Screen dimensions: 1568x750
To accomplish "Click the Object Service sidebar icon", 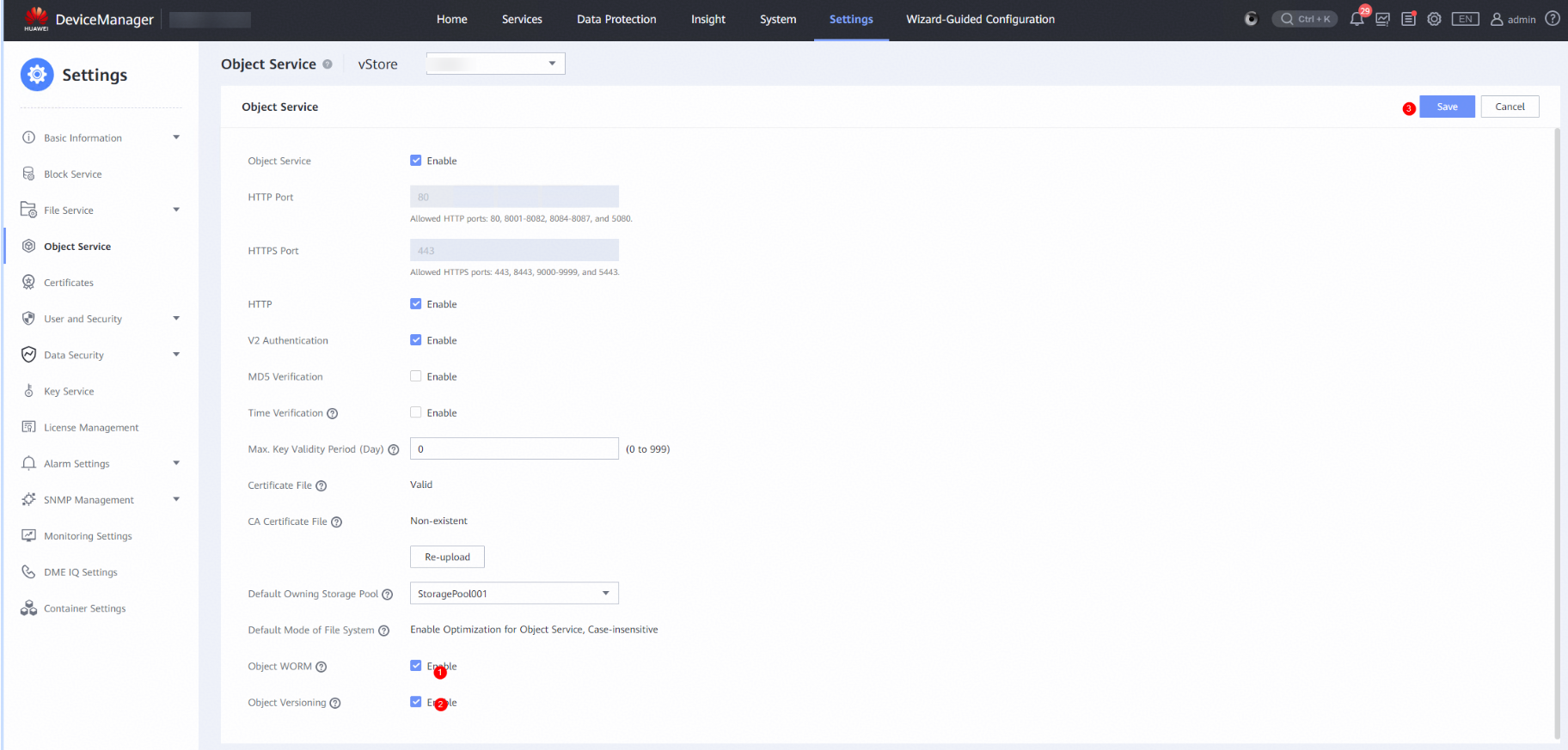I will click(28, 246).
